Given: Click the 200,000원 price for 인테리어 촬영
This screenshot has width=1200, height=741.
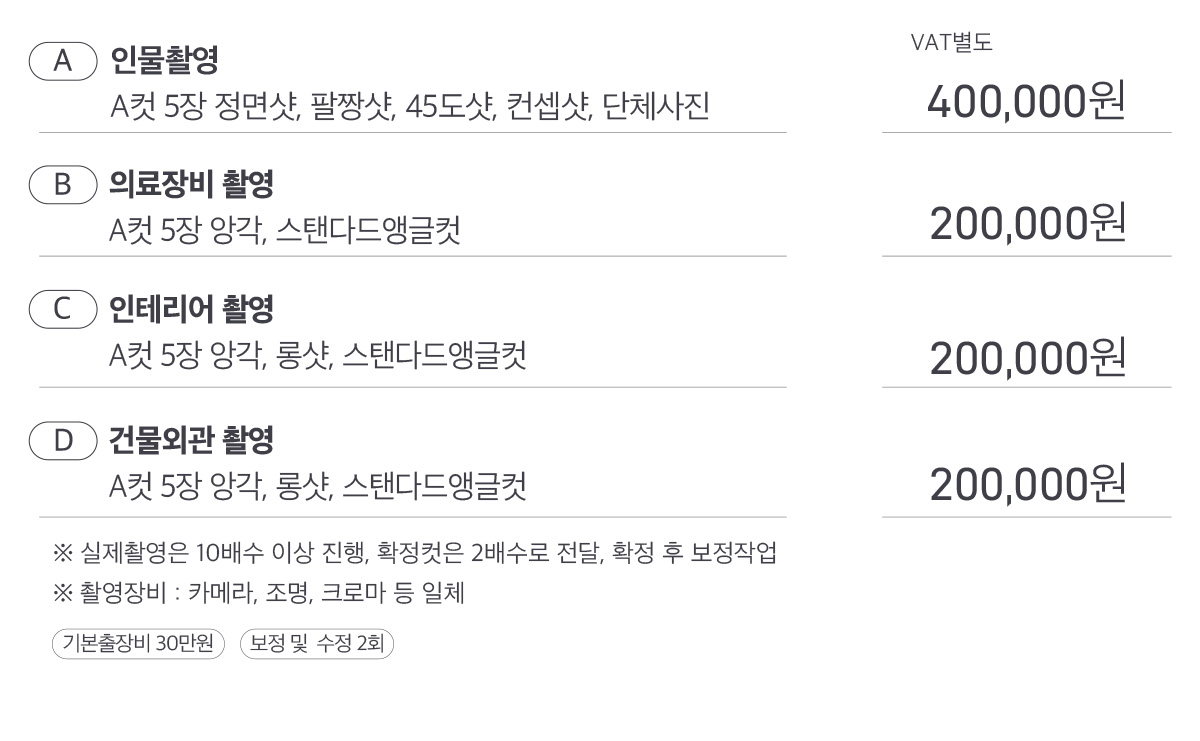Looking at the screenshot, I should [1027, 358].
